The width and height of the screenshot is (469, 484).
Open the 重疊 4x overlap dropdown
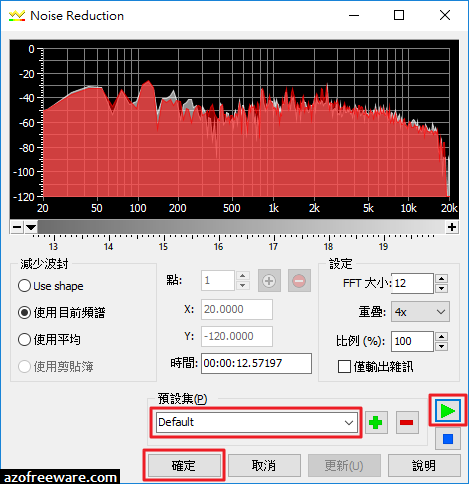click(x=420, y=312)
